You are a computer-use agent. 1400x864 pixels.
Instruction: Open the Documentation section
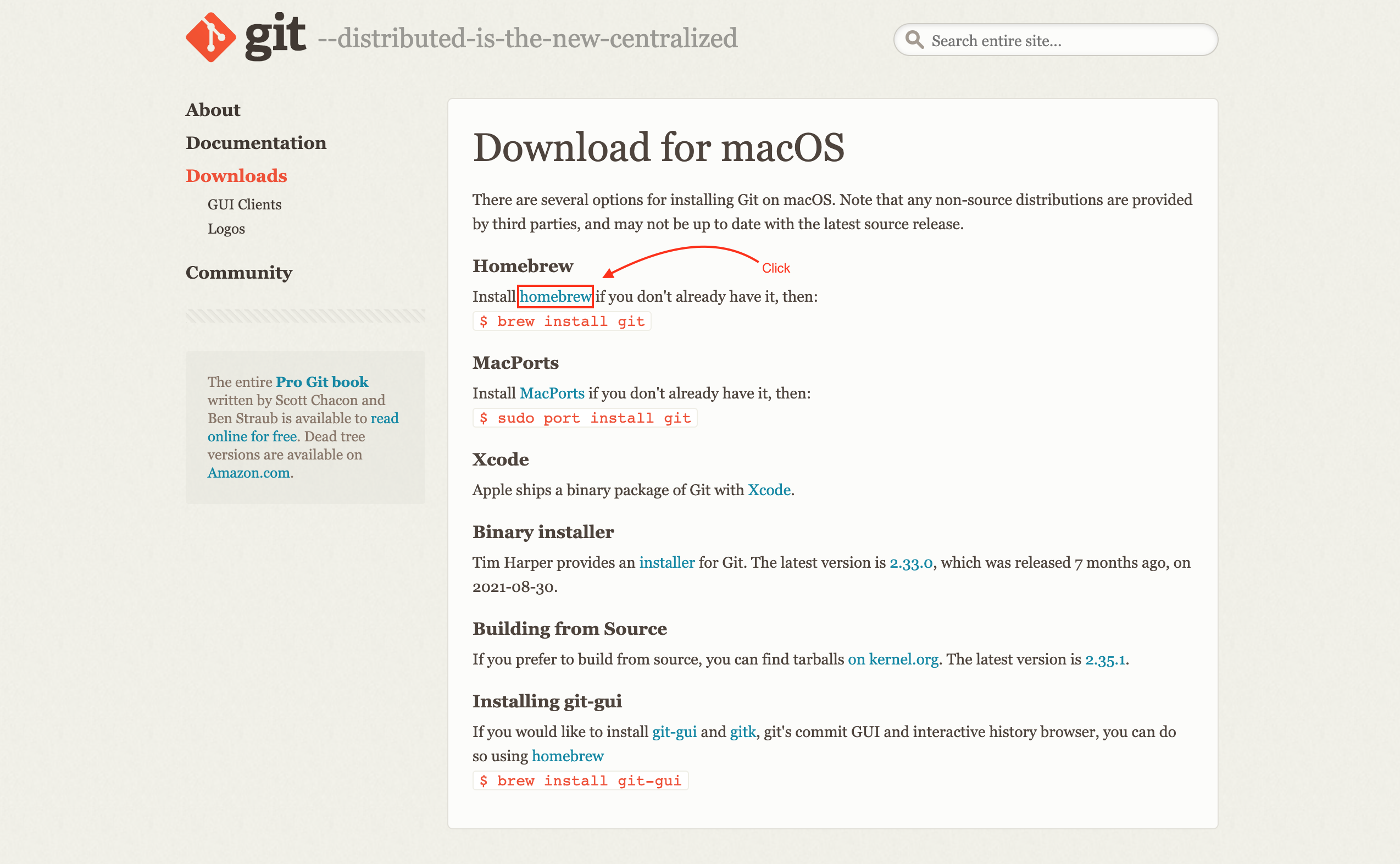(255, 143)
